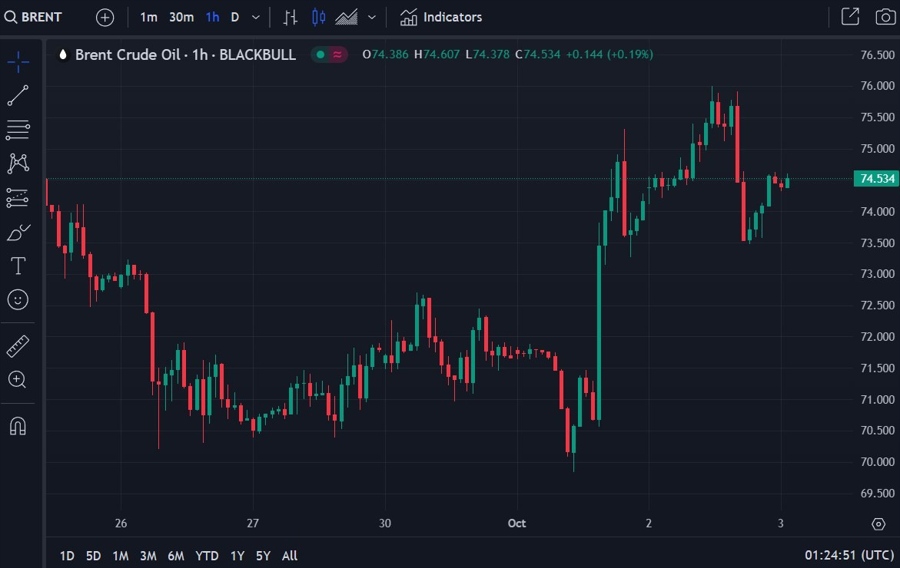Open the chart in a popup window
This screenshot has width=900, height=568.
(x=850, y=17)
